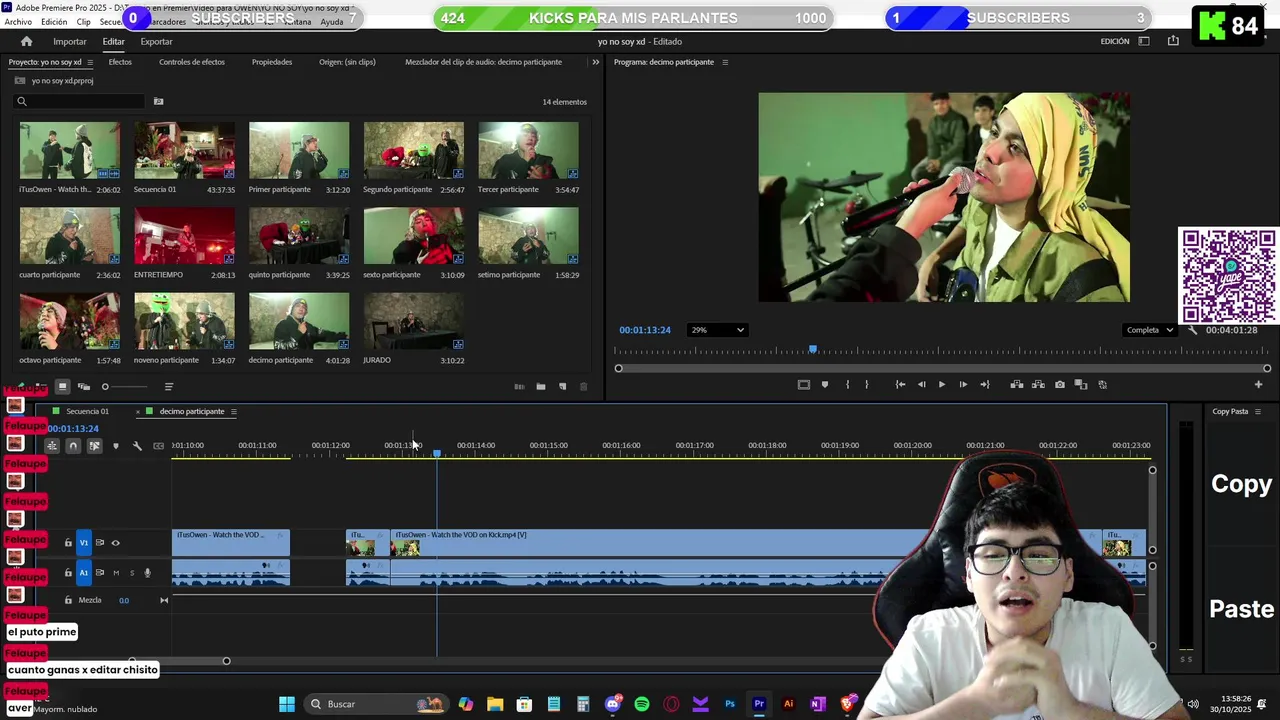Open the Importar workspace tab
Viewport: 1280px width, 720px height.
tap(70, 41)
